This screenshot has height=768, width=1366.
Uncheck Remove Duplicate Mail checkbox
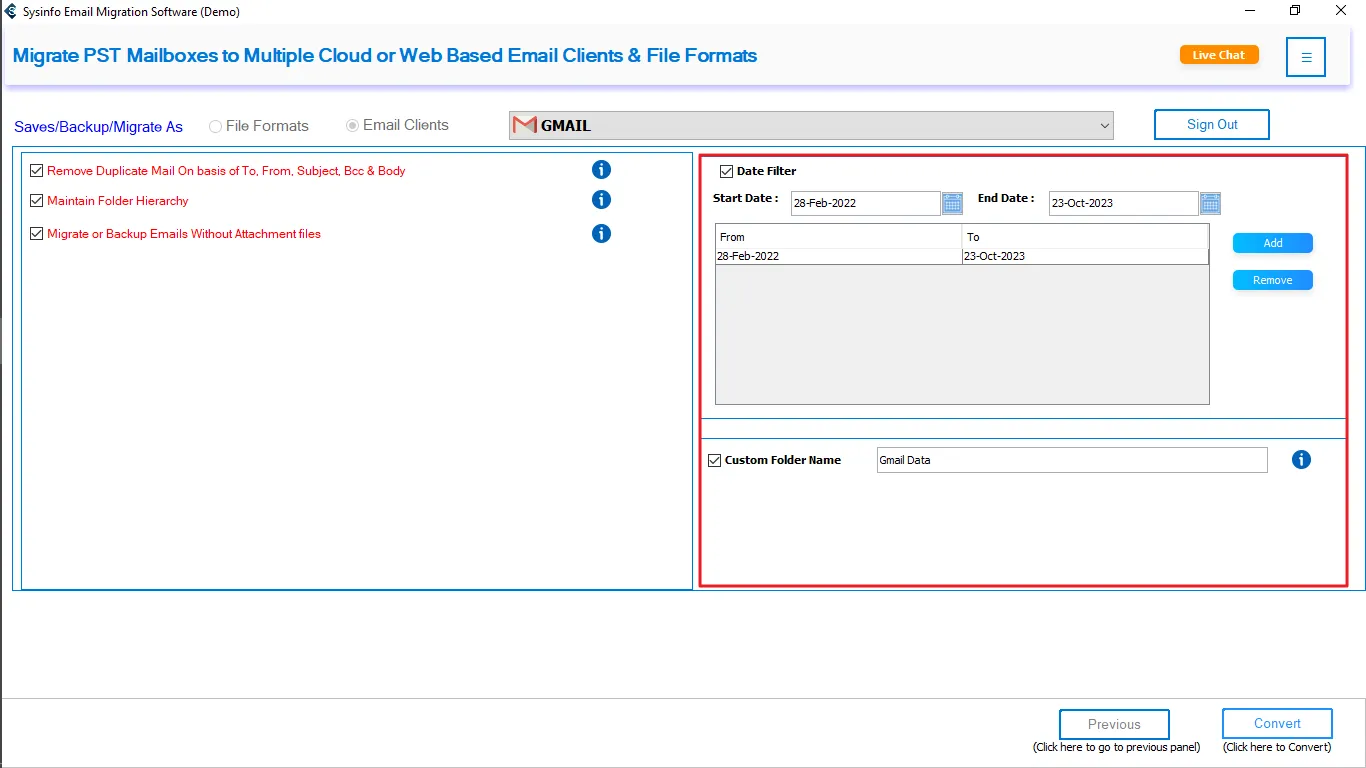(x=38, y=171)
